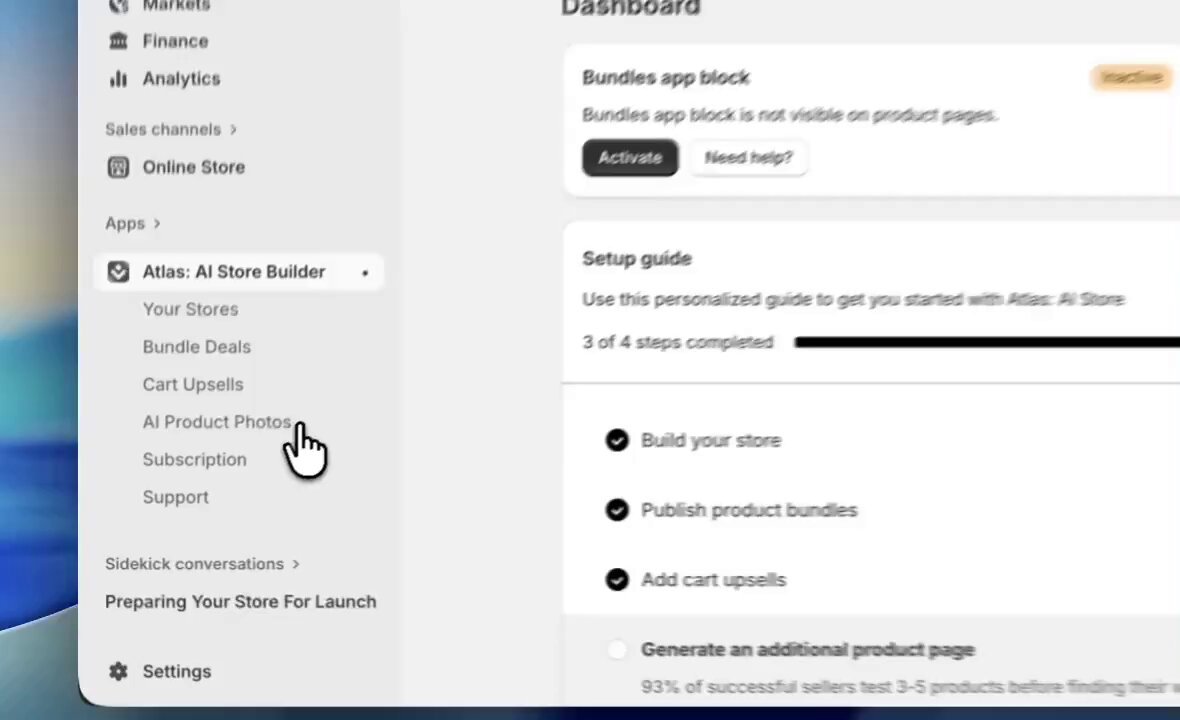Click the Publish product bundles checkmark

point(617,510)
